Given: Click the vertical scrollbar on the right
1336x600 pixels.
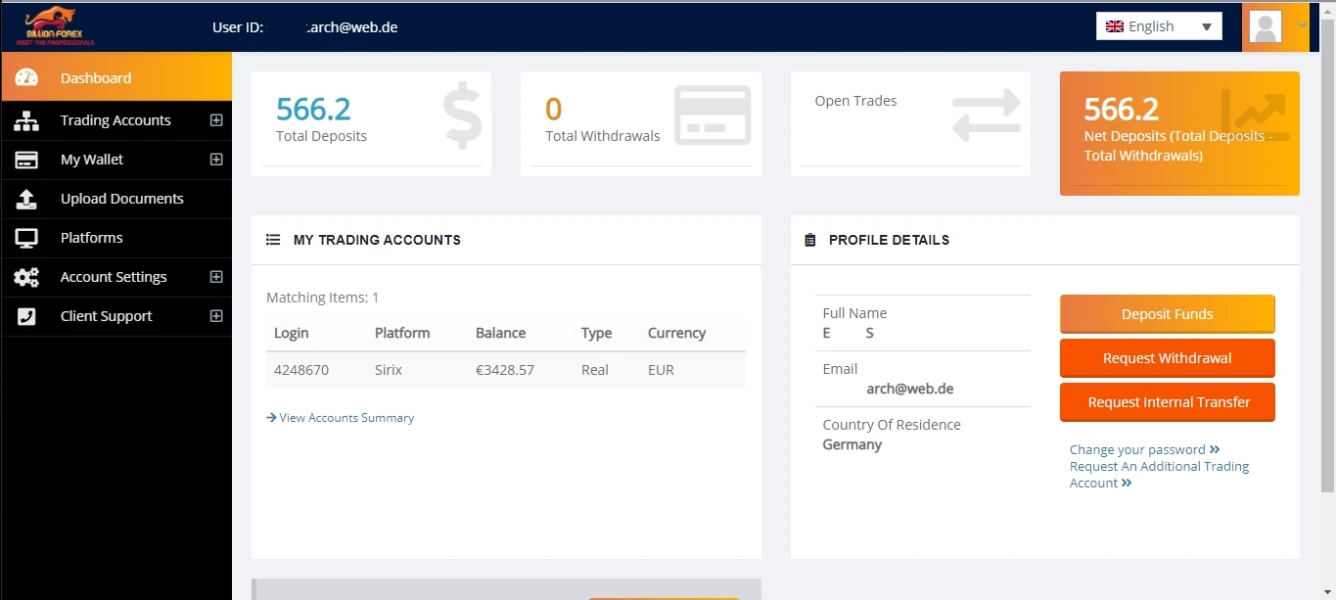Looking at the screenshot, I should [1327, 300].
